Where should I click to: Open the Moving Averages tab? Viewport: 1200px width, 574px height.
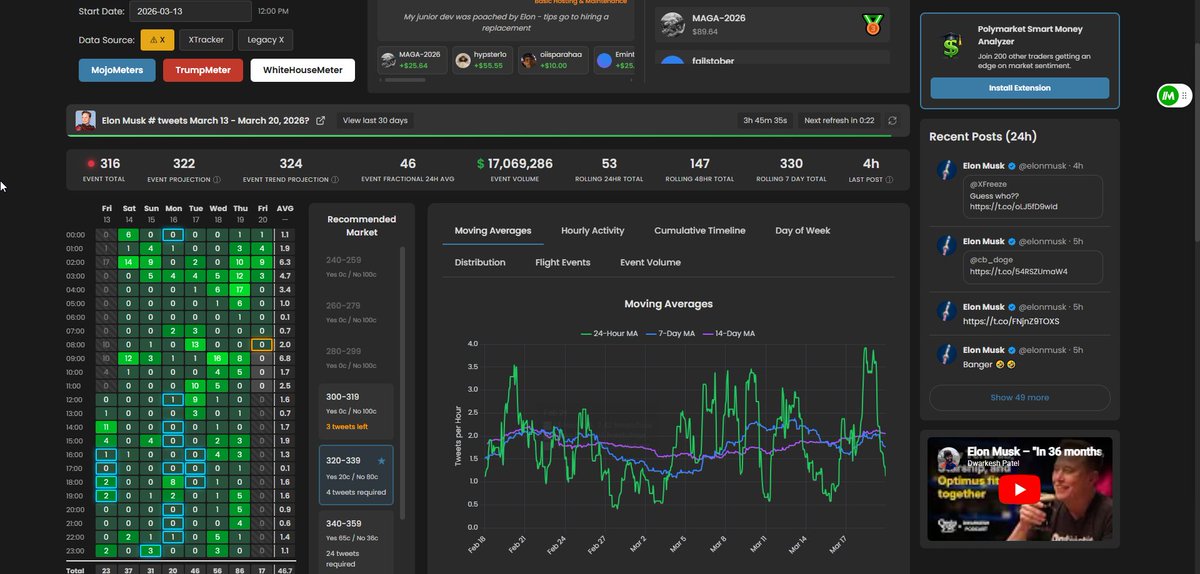(x=493, y=230)
